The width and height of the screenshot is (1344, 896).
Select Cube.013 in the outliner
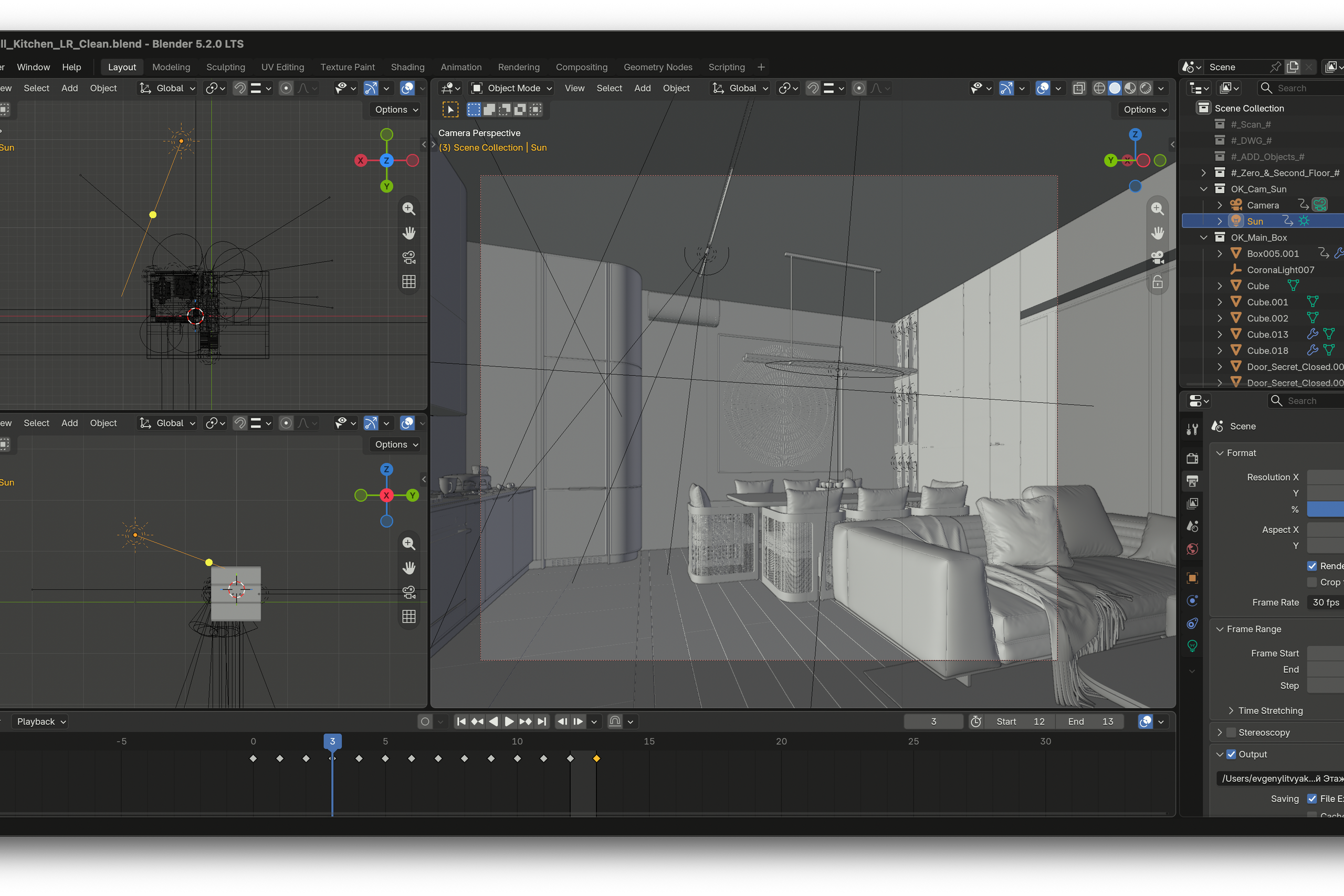coord(1267,335)
